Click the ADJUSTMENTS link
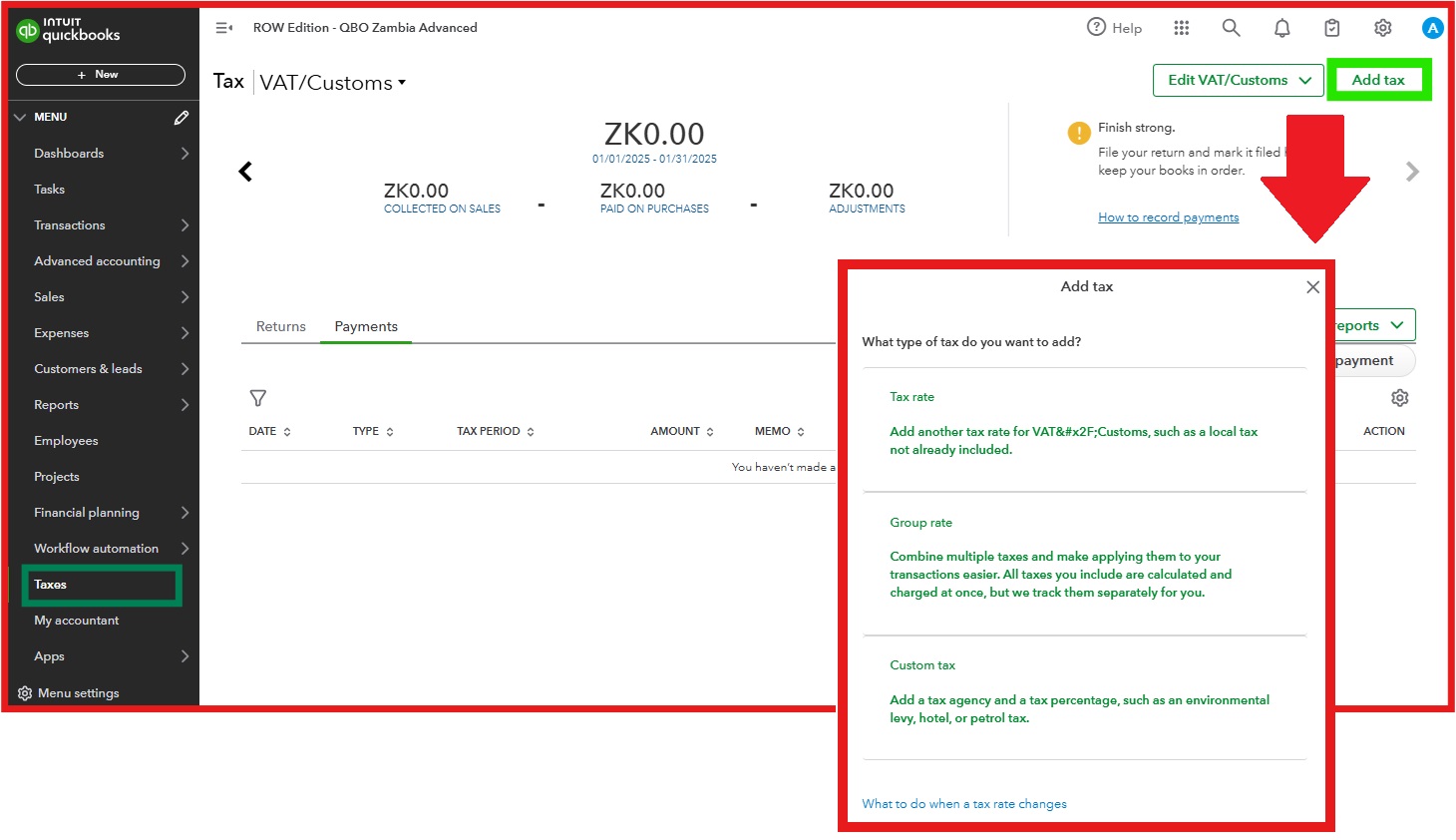 [x=868, y=210]
